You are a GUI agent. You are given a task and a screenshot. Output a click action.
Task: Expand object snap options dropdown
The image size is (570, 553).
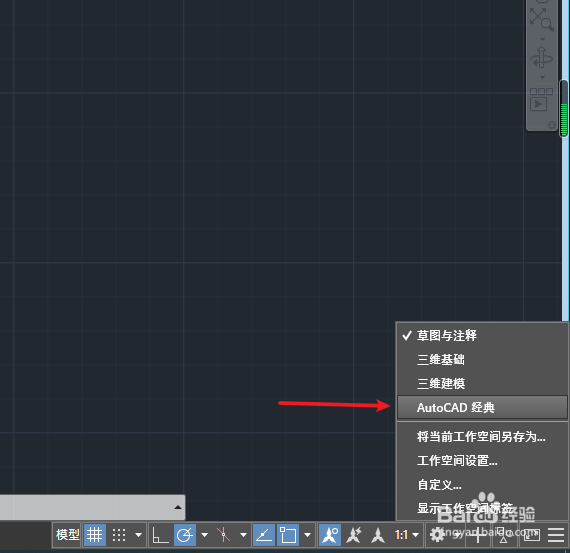[308, 535]
